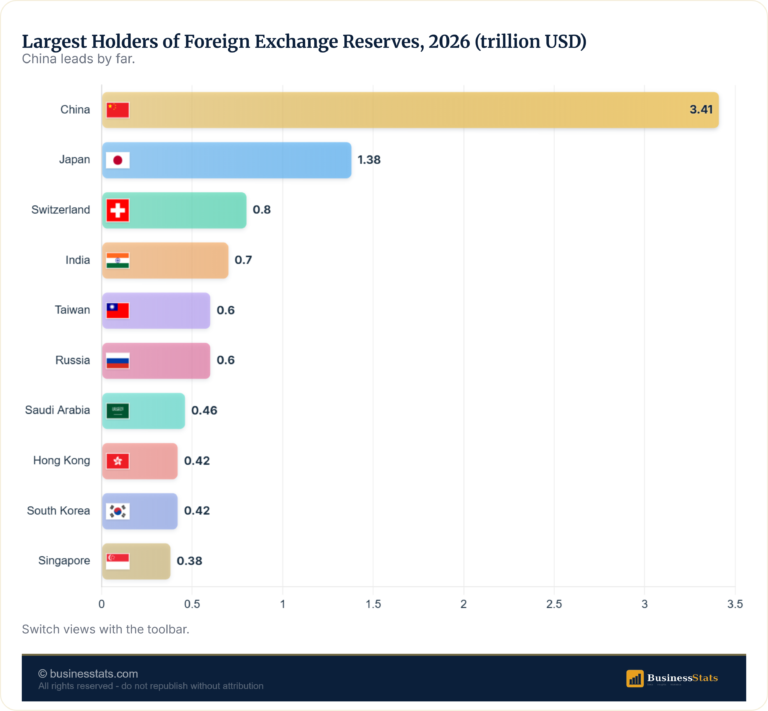Click the x-axis tick label 1.5
This screenshot has width=768, height=711.
(373, 604)
